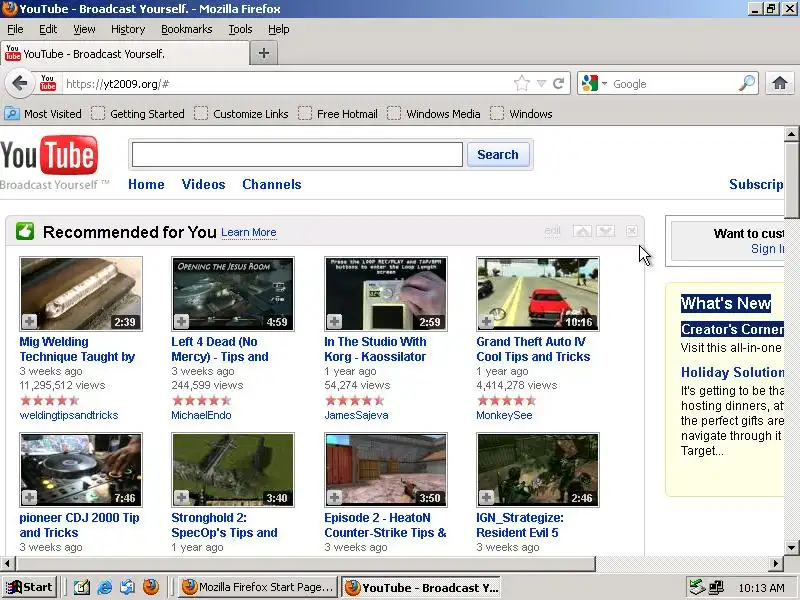Viewport: 800px width, 600px height.
Task: Open the View menu
Action: coord(84,29)
